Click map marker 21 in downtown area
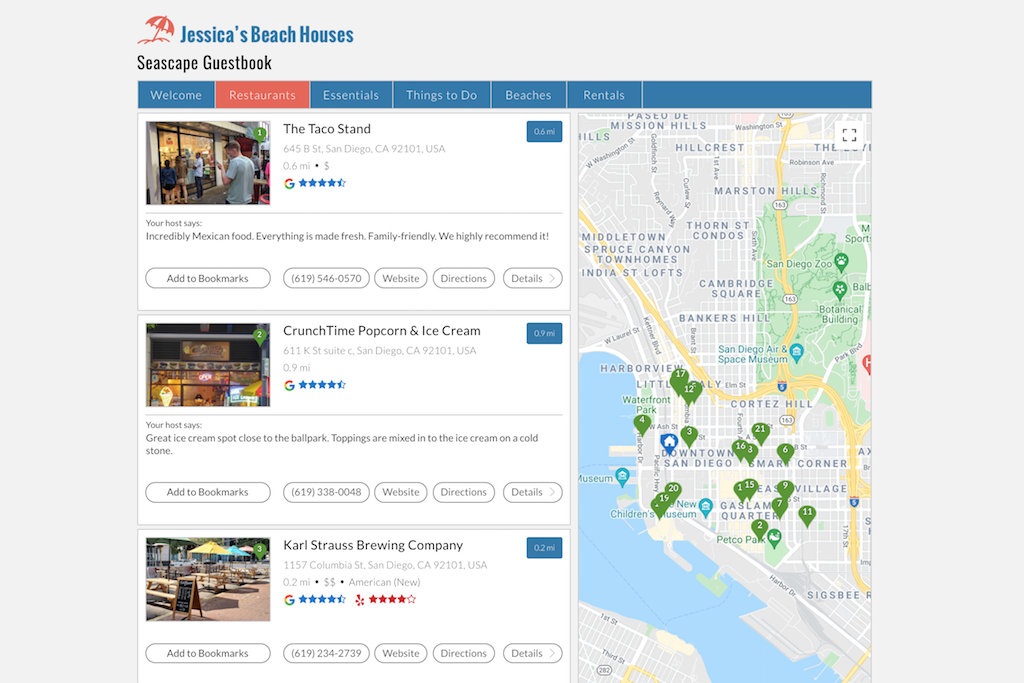 (760, 430)
